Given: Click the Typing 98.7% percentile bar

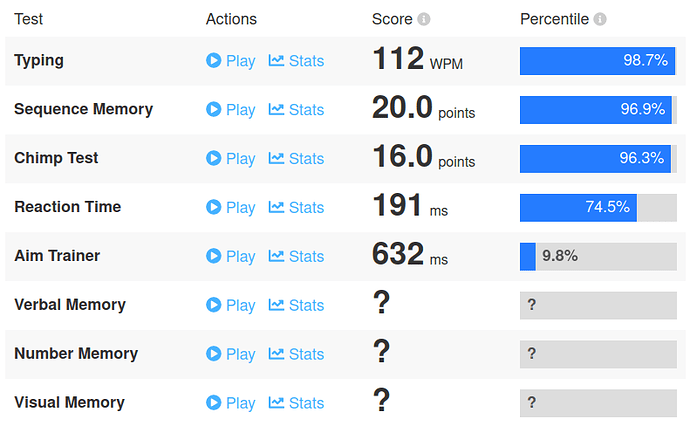Looking at the screenshot, I should pos(597,60).
